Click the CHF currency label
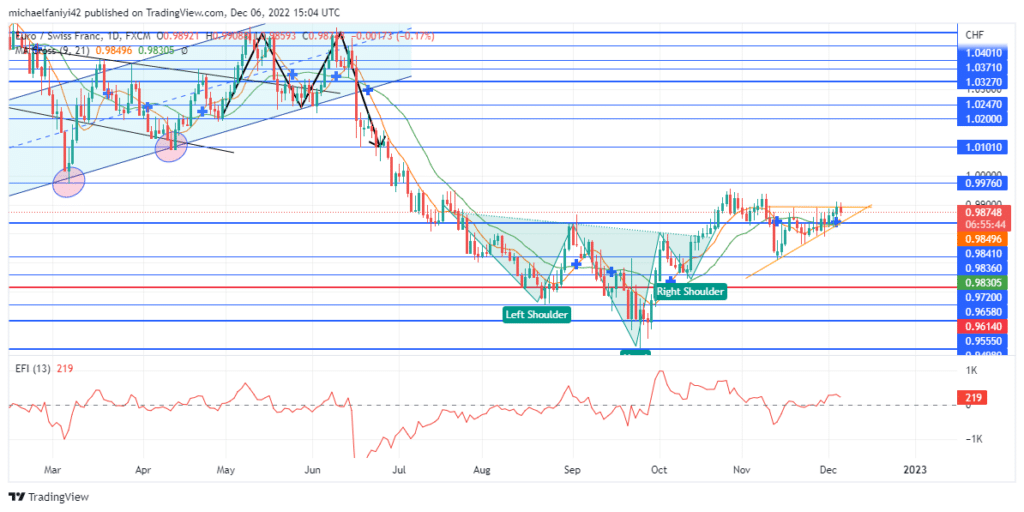Viewport: 1024px width, 512px height. click(973, 35)
